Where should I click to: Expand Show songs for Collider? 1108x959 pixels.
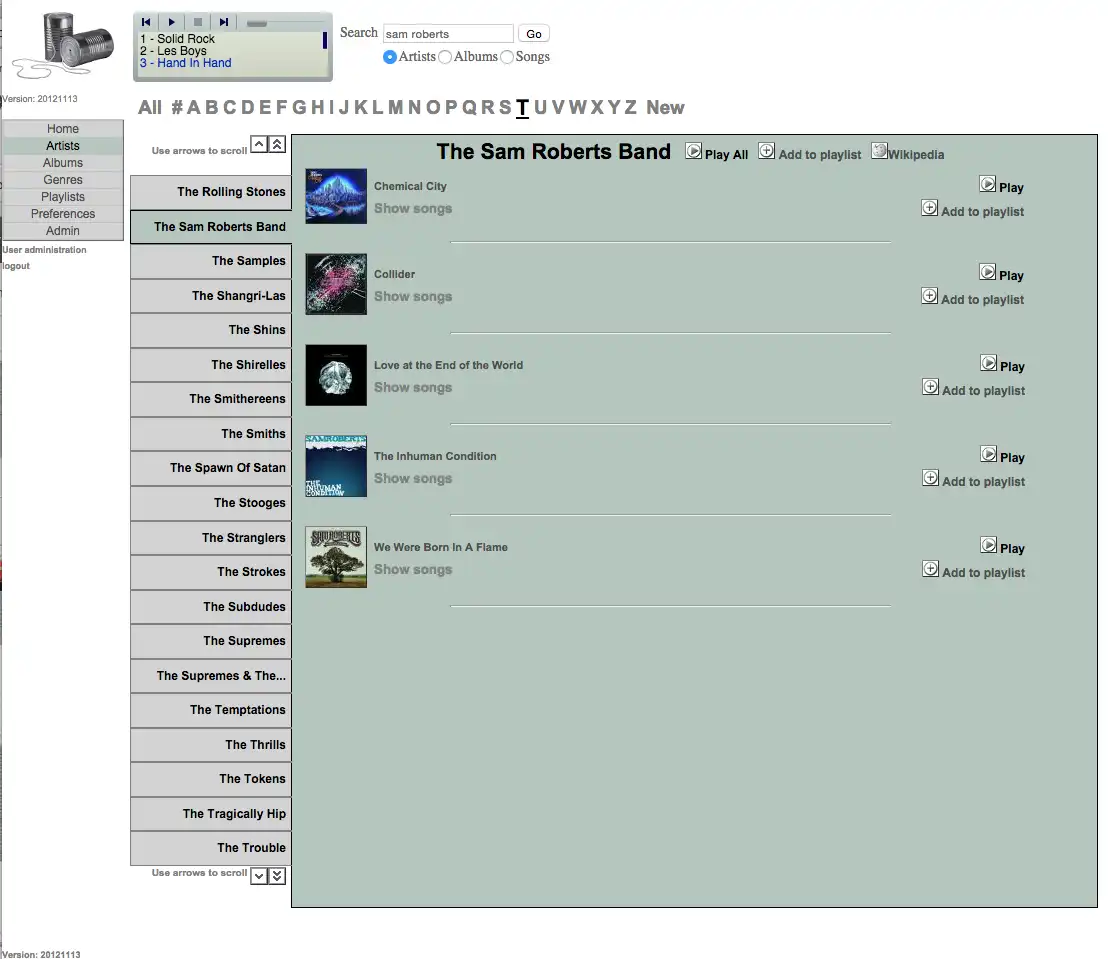pos(413,296)
